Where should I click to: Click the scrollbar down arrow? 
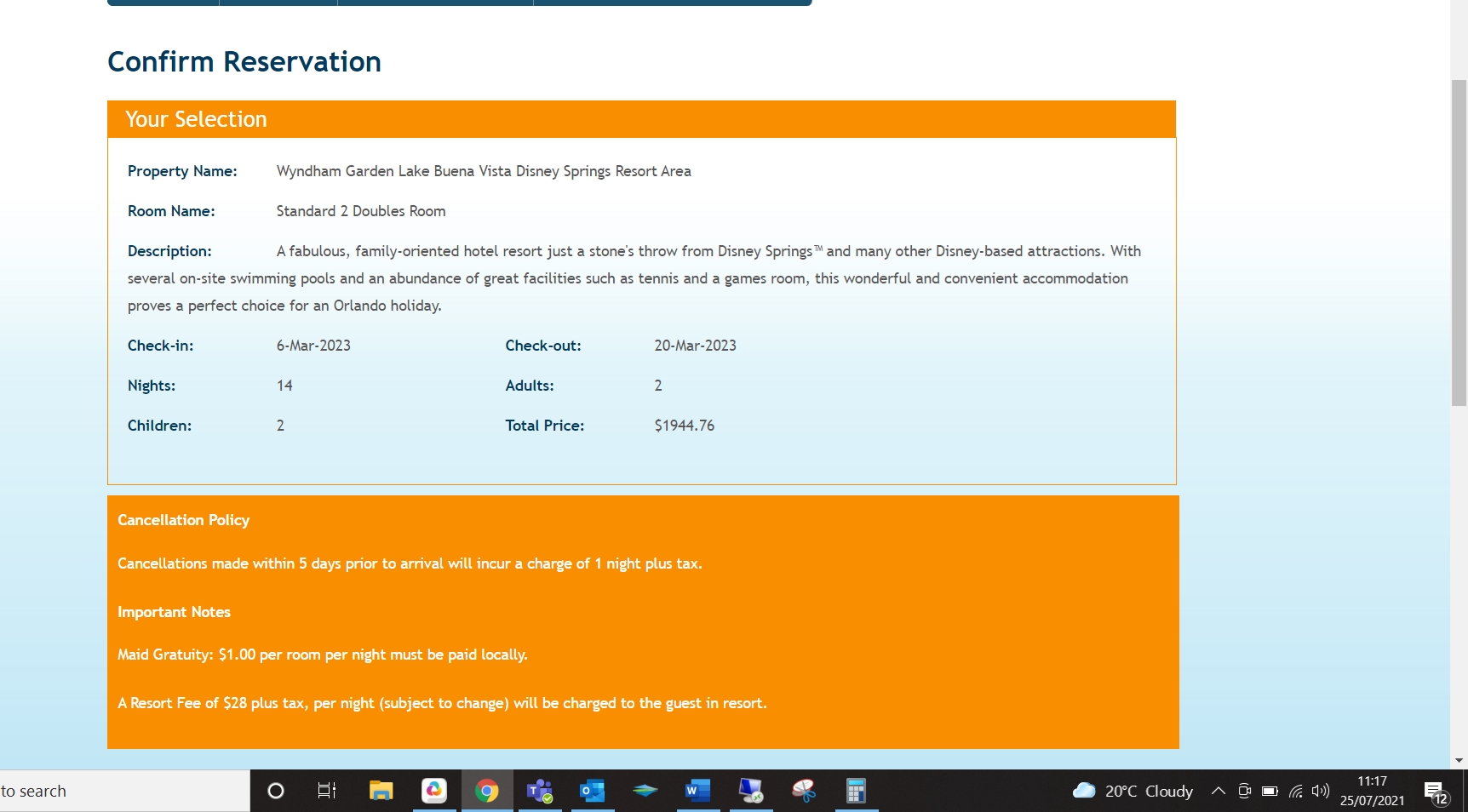(1459, 761)
